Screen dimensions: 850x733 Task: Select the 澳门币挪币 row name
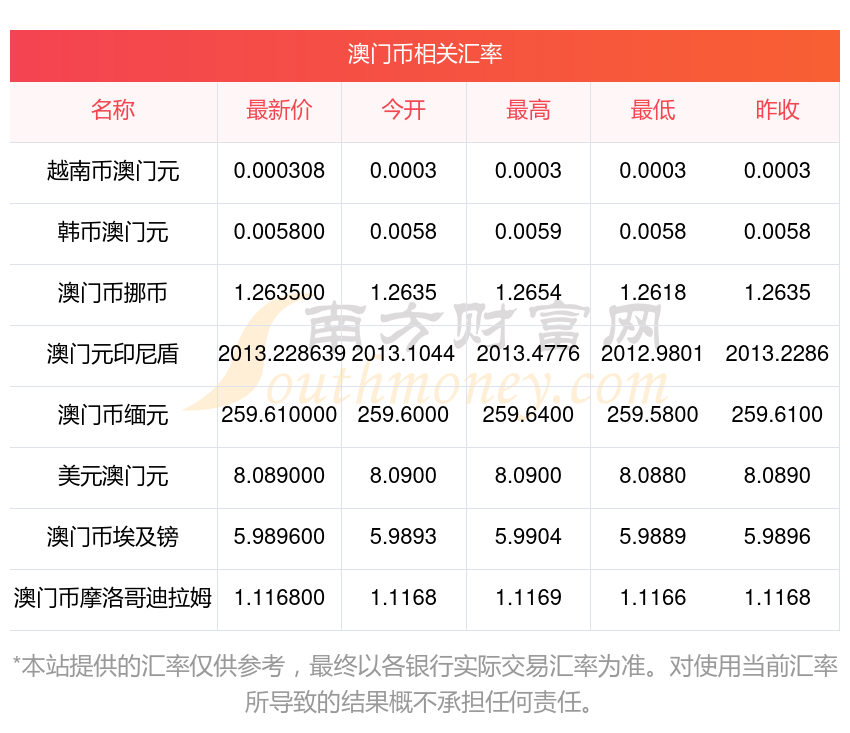tap(113, 293)
